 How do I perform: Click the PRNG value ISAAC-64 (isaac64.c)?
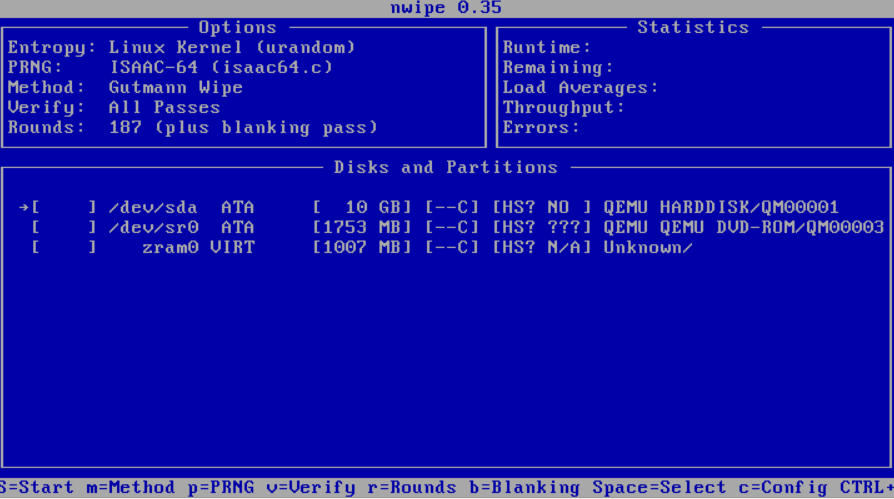[221, 67]
